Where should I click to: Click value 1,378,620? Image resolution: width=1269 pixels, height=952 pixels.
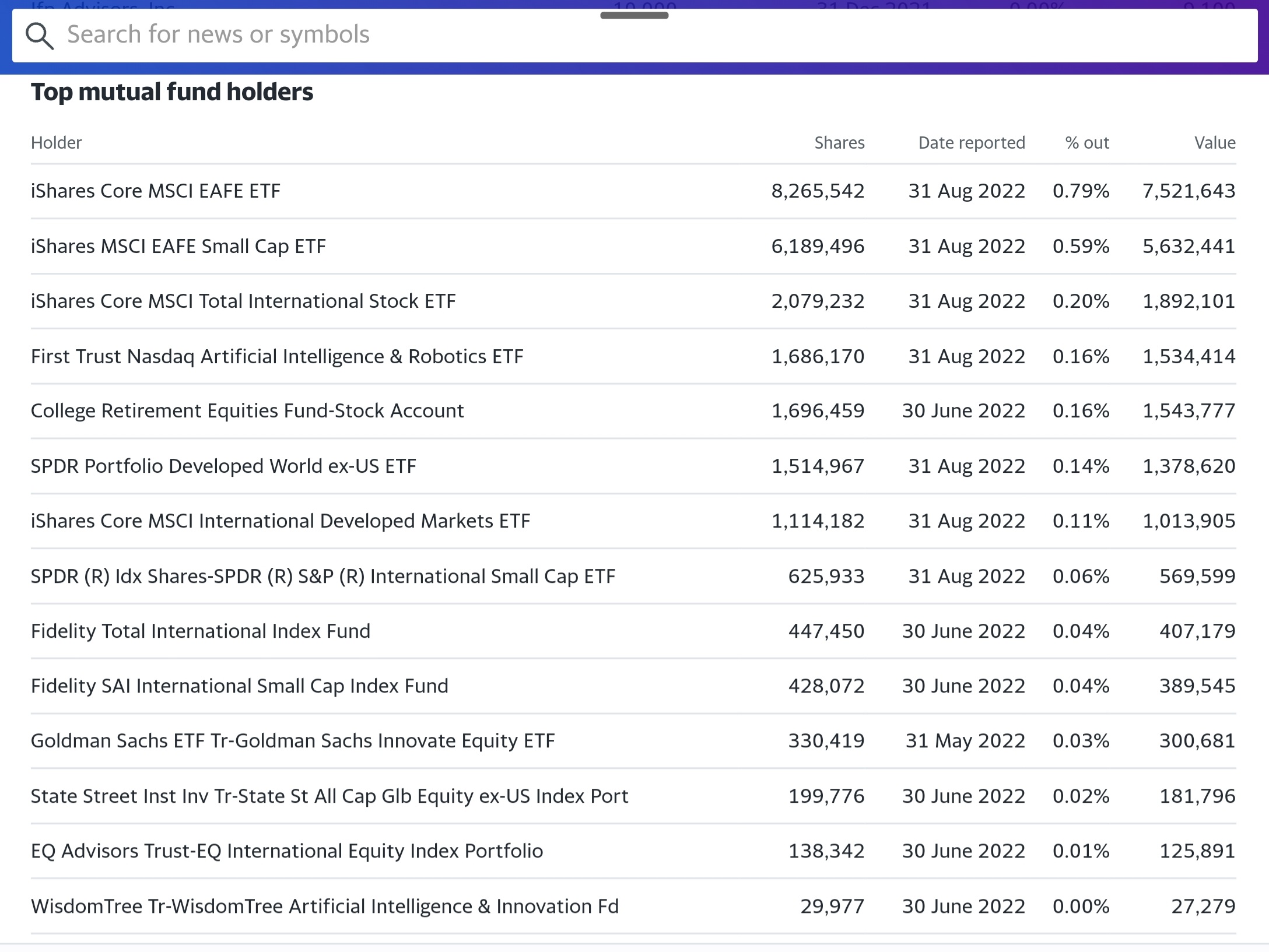(x=1189, y=466)
